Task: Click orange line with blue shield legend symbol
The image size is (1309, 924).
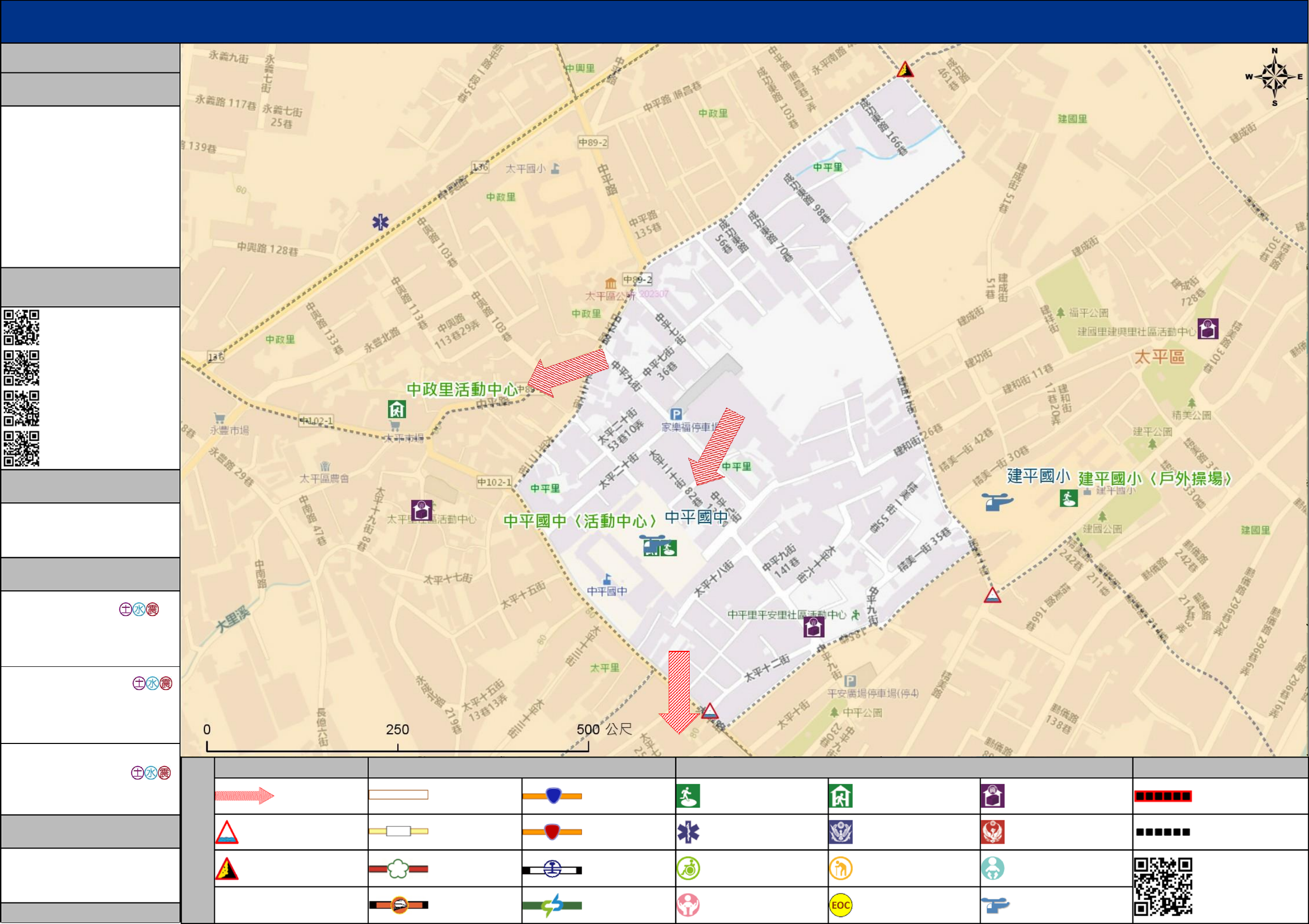Action: point(553,795)
